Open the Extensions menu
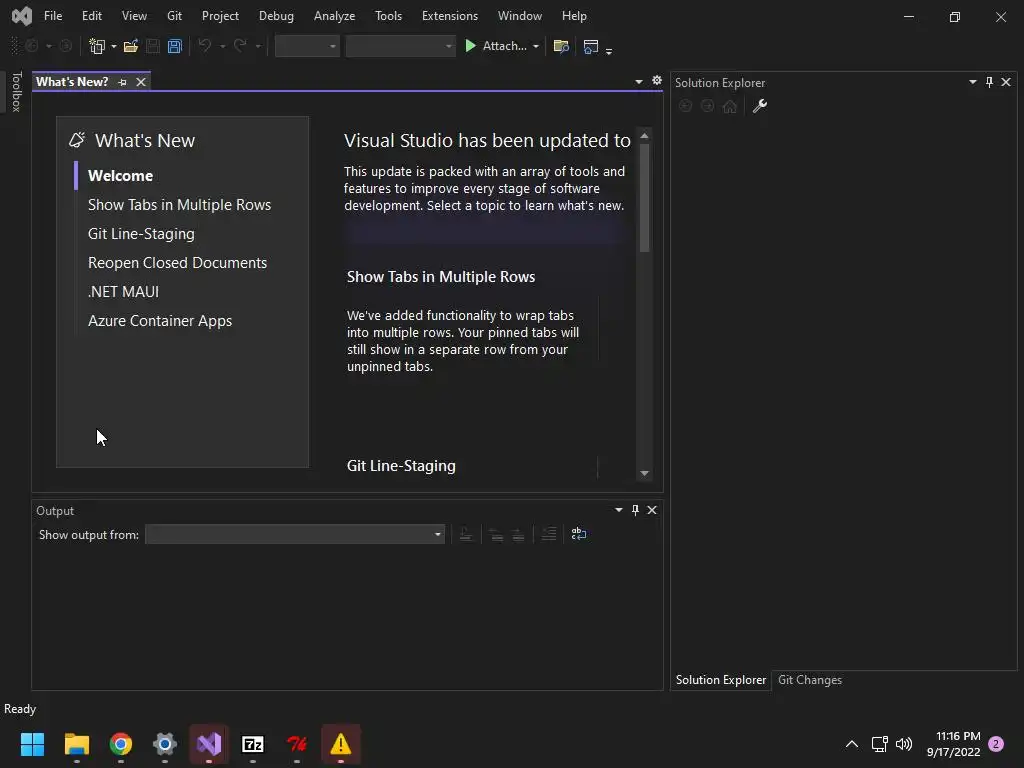 tap(449, 16)
